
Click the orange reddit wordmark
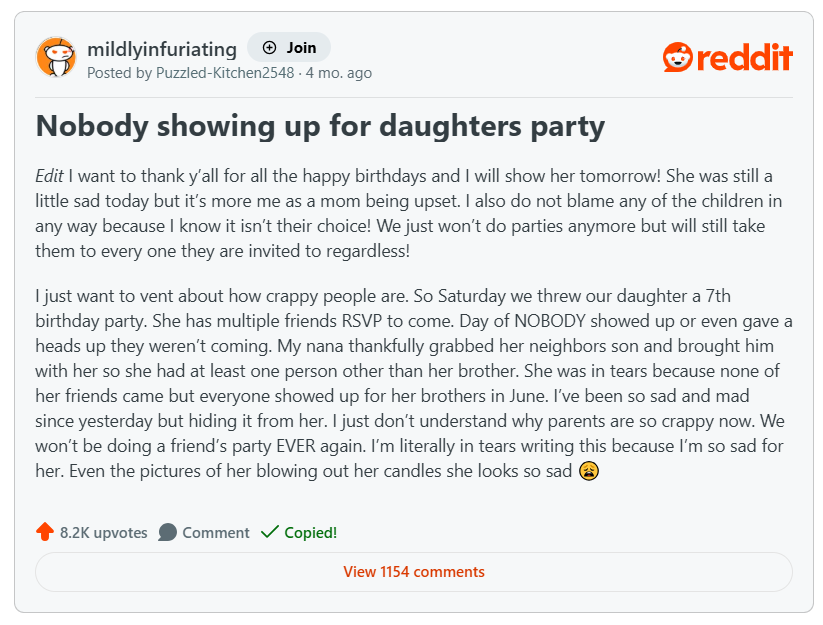click(x=744, y=57)
